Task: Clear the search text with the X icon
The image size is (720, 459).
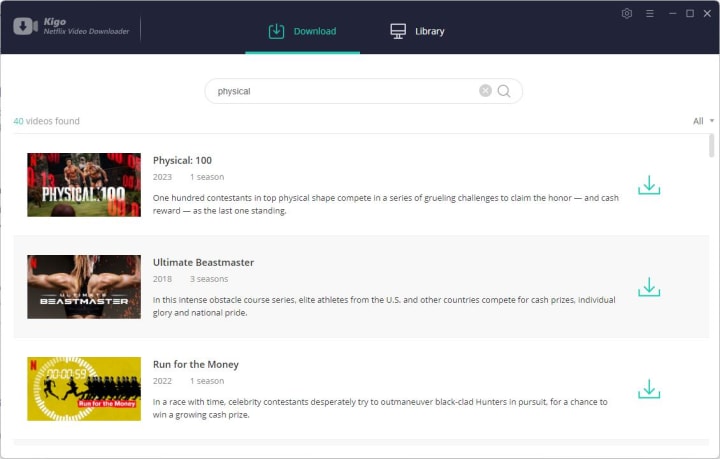Action: coord(485,91)
